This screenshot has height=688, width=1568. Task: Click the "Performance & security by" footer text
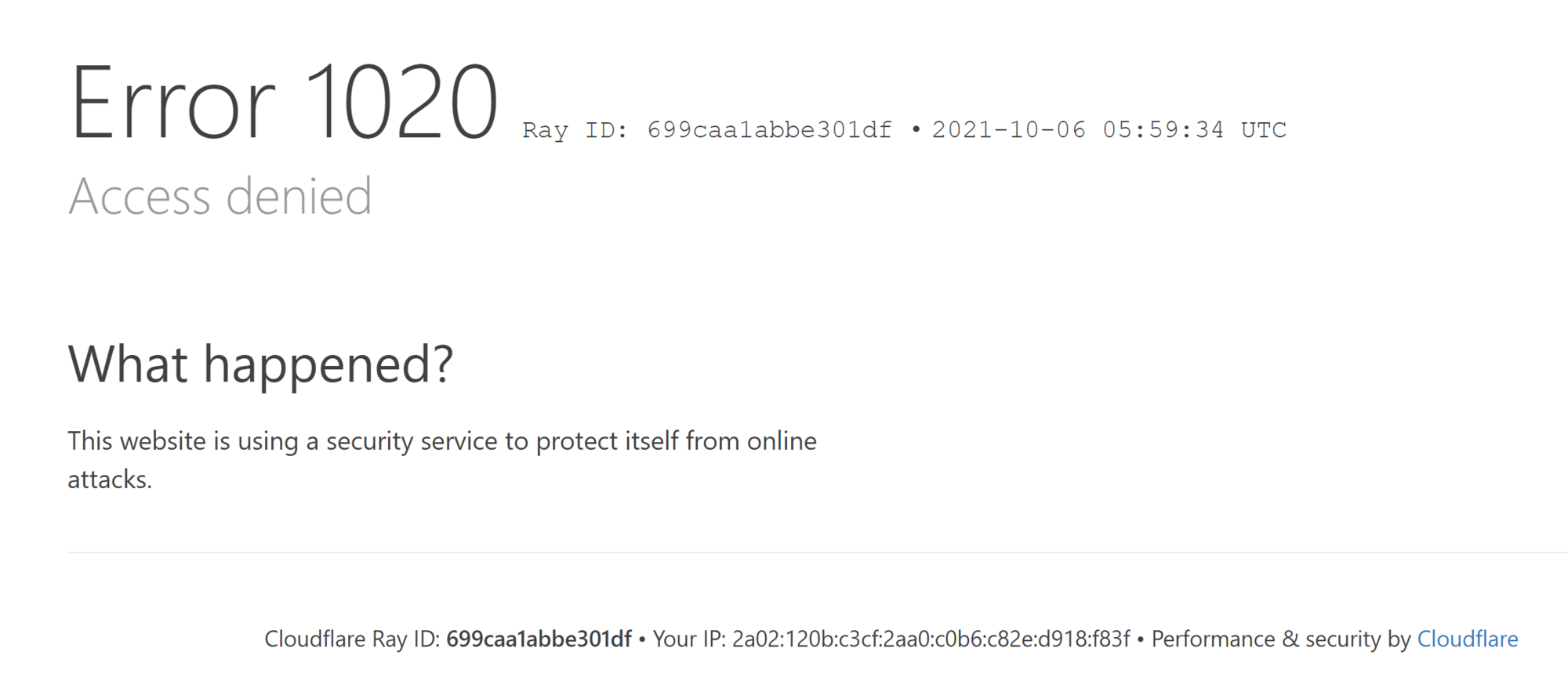(x=1280, y=639)
